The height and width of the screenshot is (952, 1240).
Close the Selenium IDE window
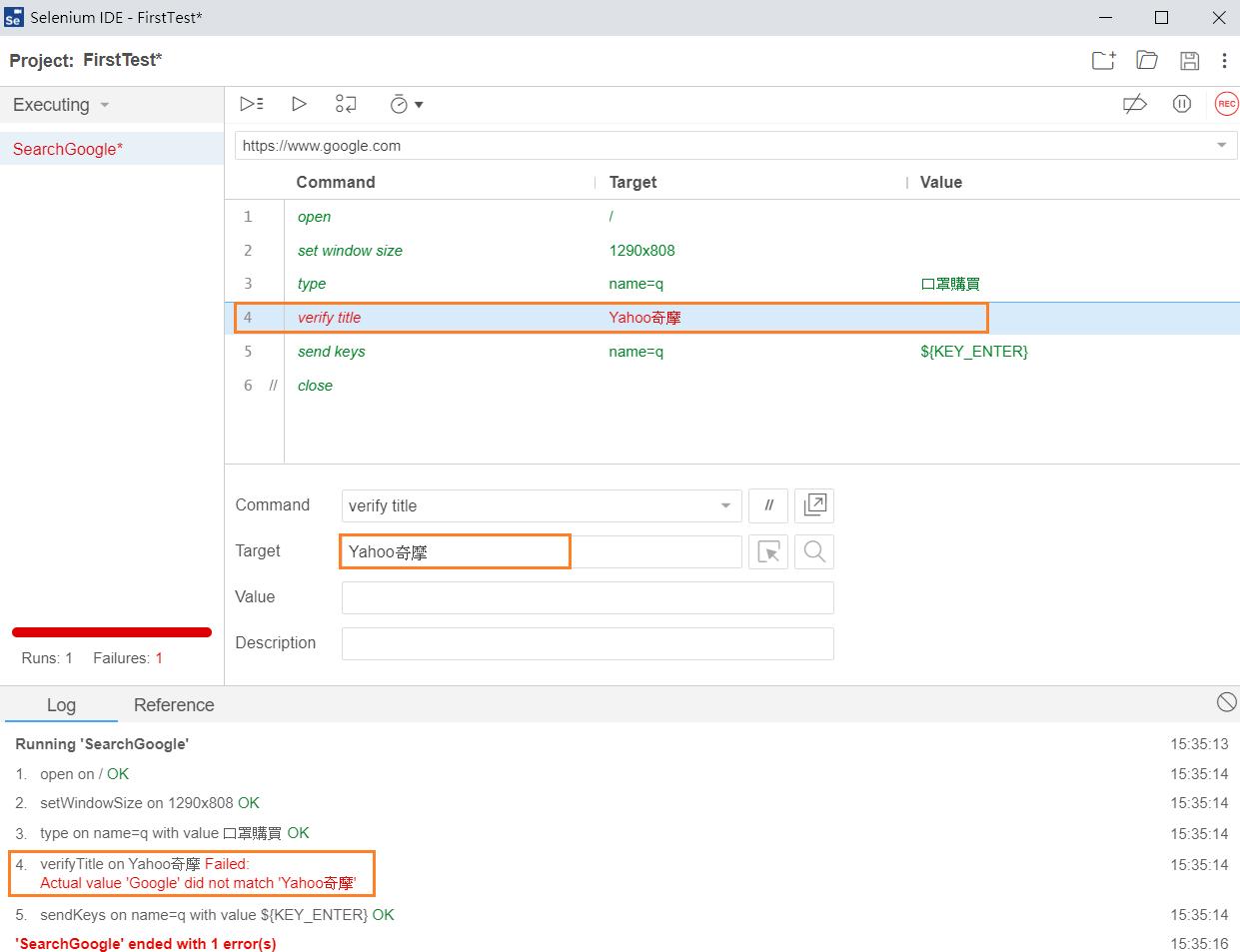tap(1218, 18)
